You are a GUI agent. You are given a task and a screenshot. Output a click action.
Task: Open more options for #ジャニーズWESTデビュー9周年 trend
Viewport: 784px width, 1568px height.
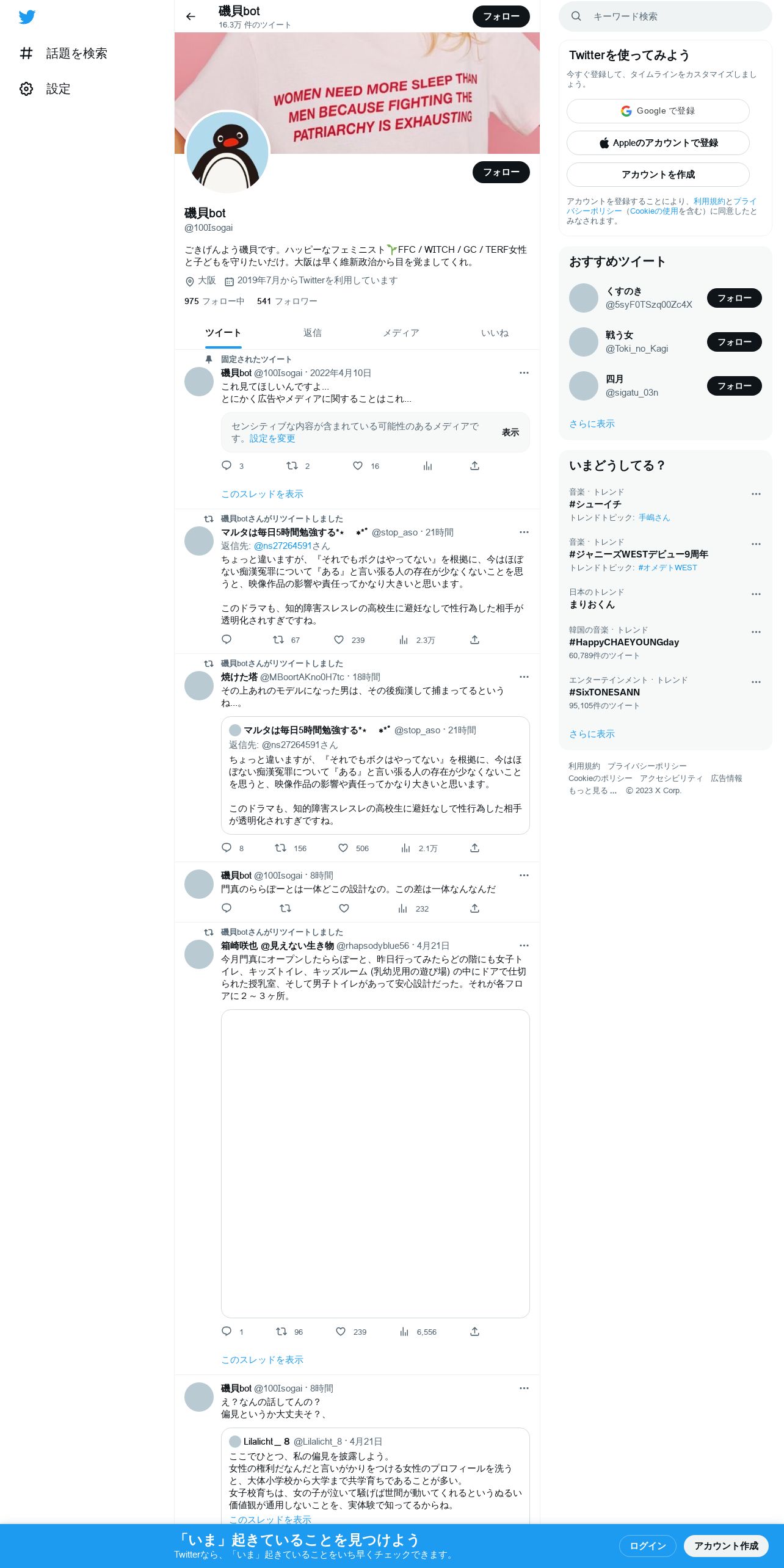tap(756, 544)
